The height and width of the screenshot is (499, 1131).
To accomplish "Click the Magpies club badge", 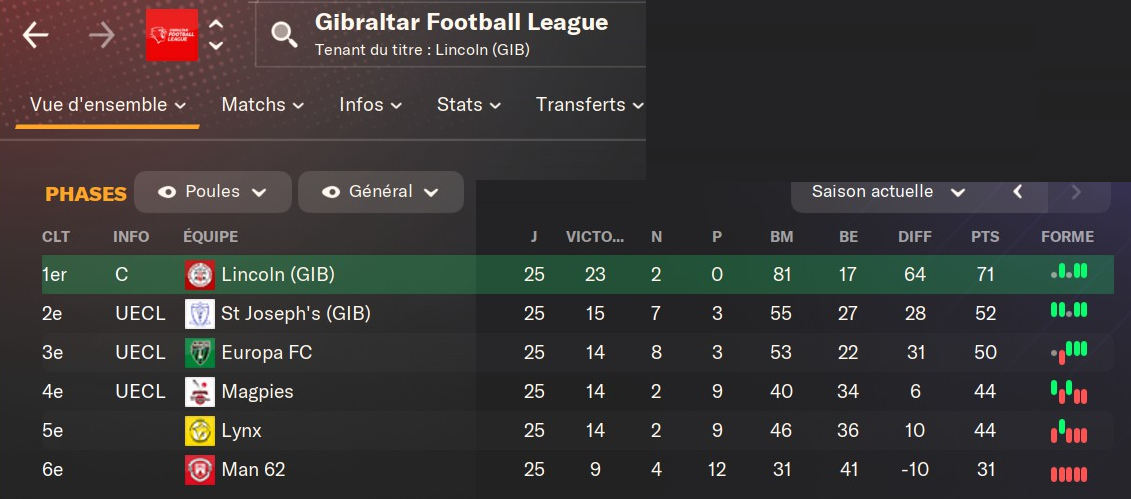I will coord(200,392).
